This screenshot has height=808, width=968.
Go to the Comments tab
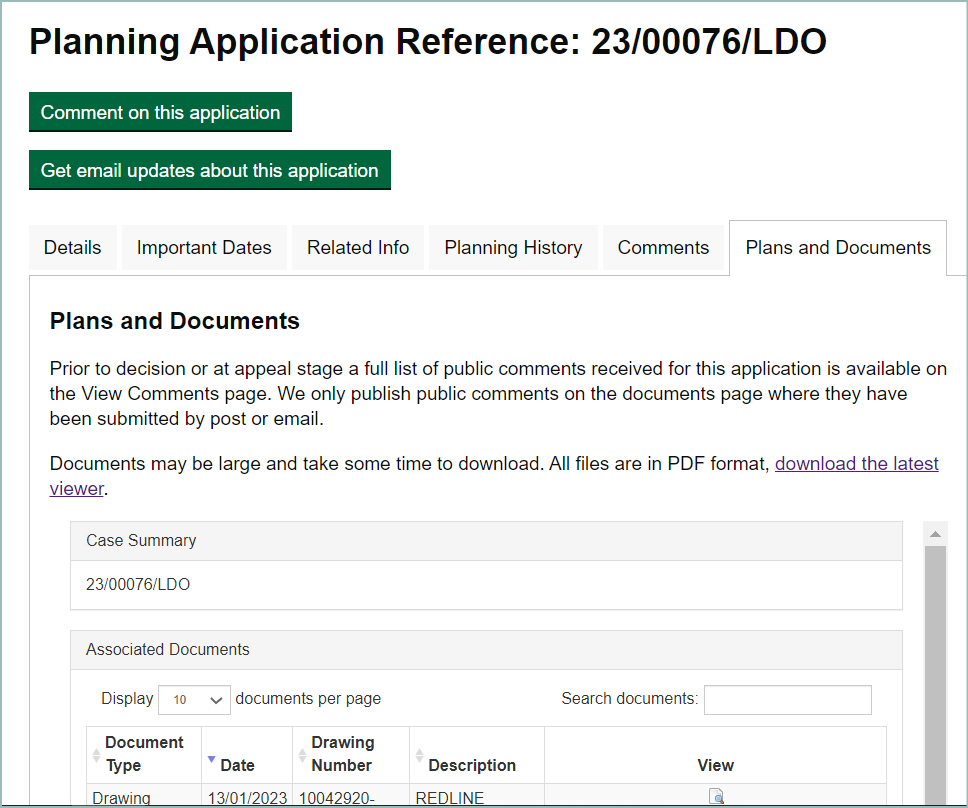(663, 248)
